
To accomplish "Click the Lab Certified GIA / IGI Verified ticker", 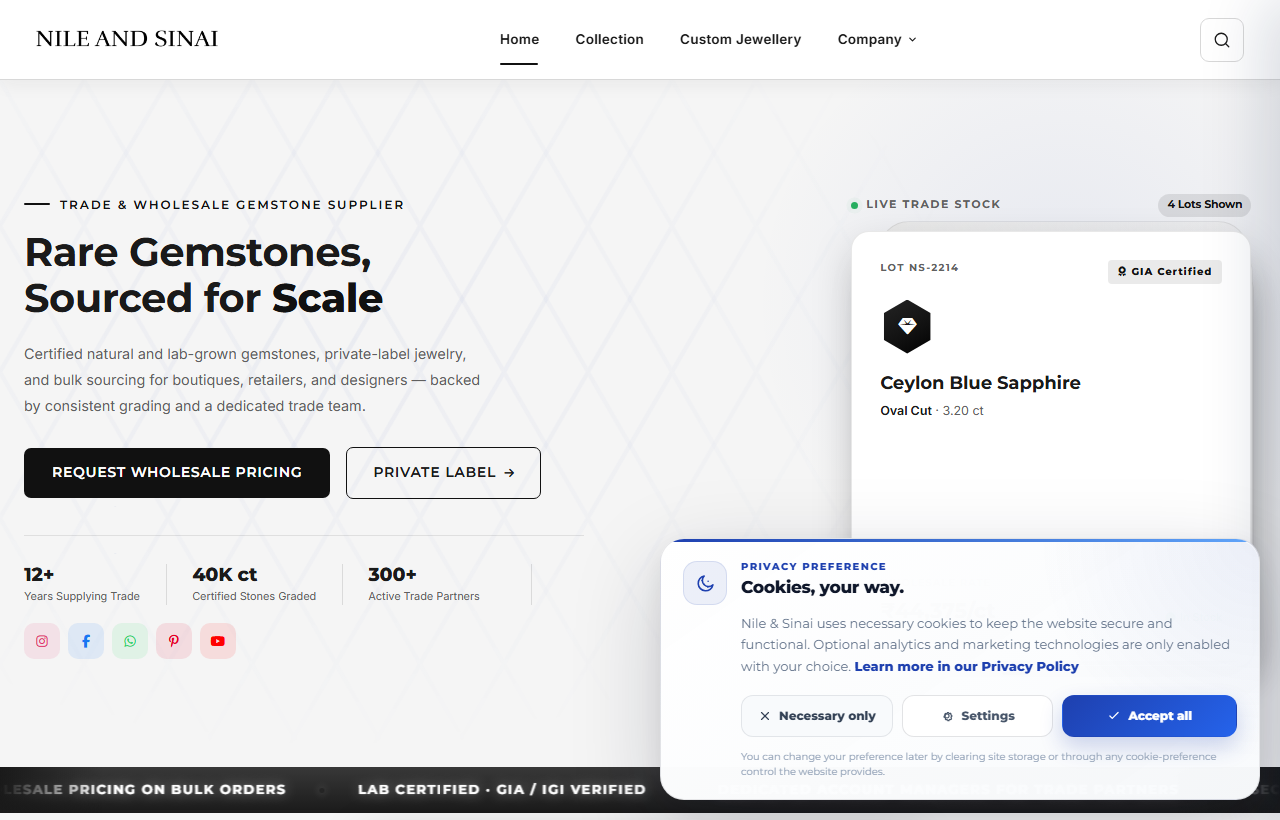I will pos(502,789).
